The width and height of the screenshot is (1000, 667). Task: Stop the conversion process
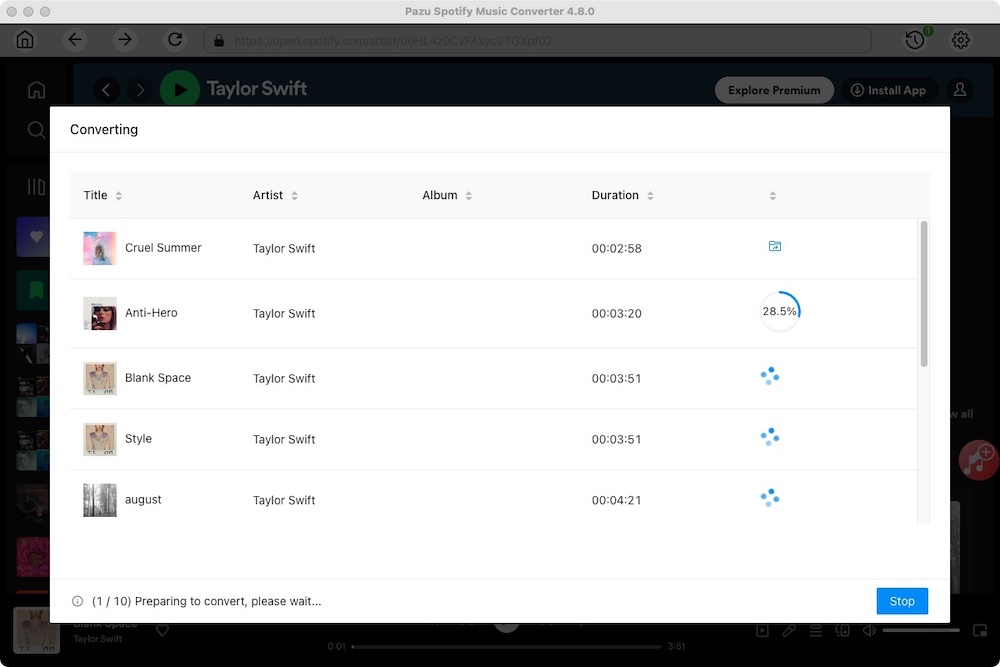pos(901,601)
